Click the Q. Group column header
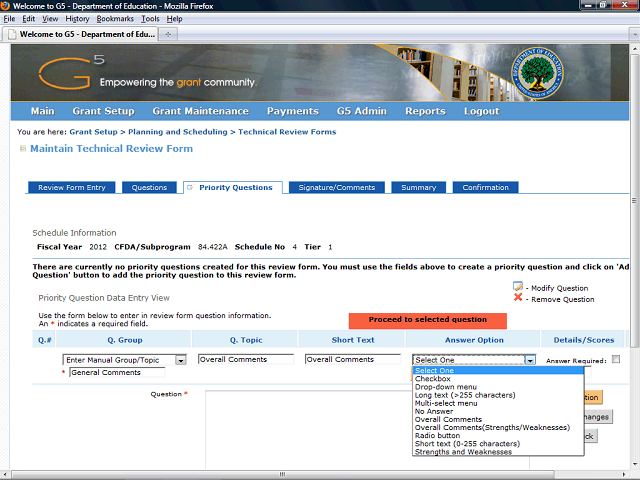The height and width of the screenshot is (480, 640). (124, 340)
